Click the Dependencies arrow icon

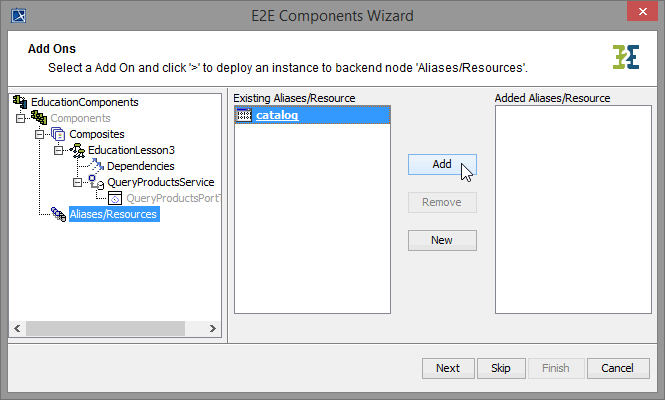pos(97,166)
